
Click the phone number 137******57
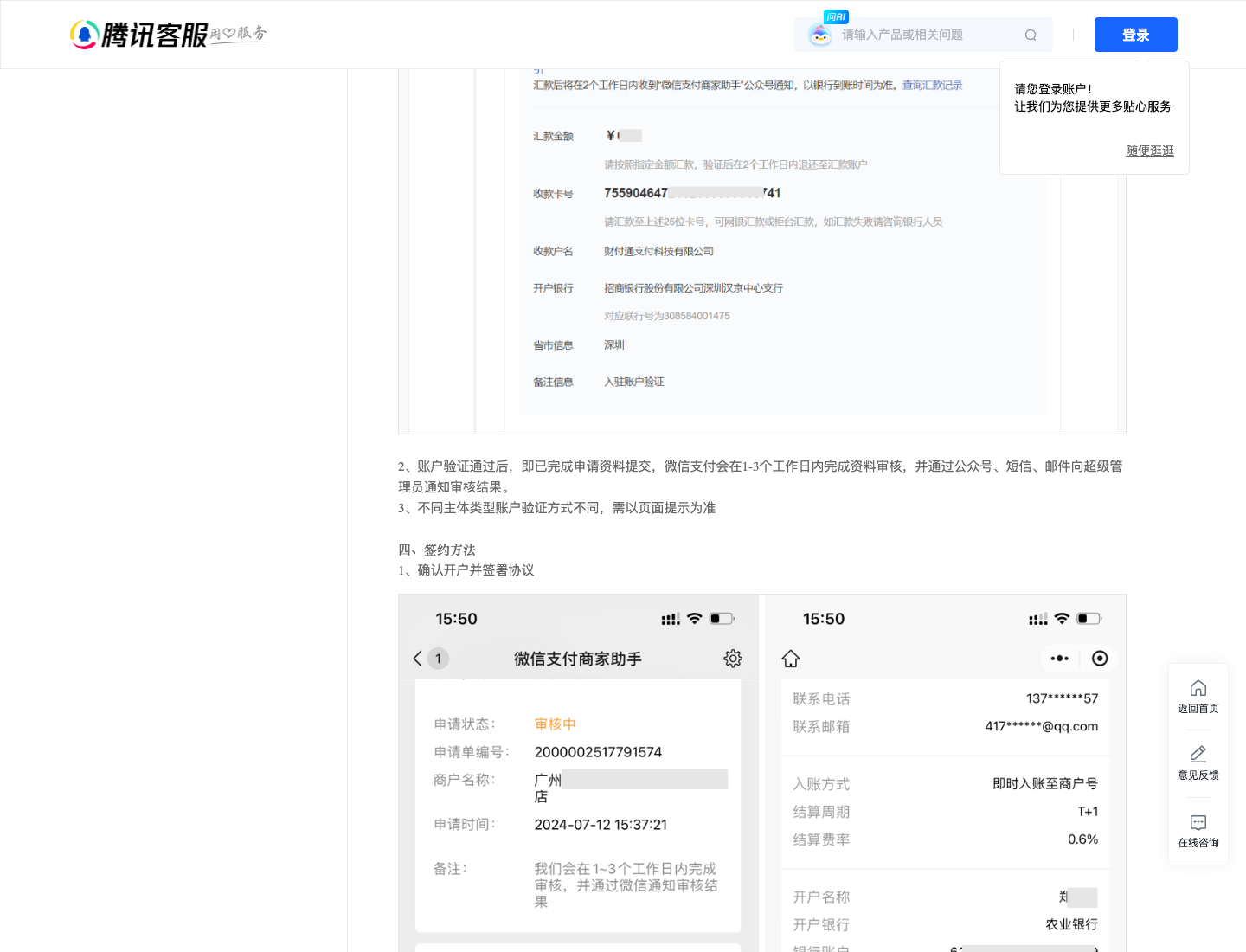[x=1063, y=698]
